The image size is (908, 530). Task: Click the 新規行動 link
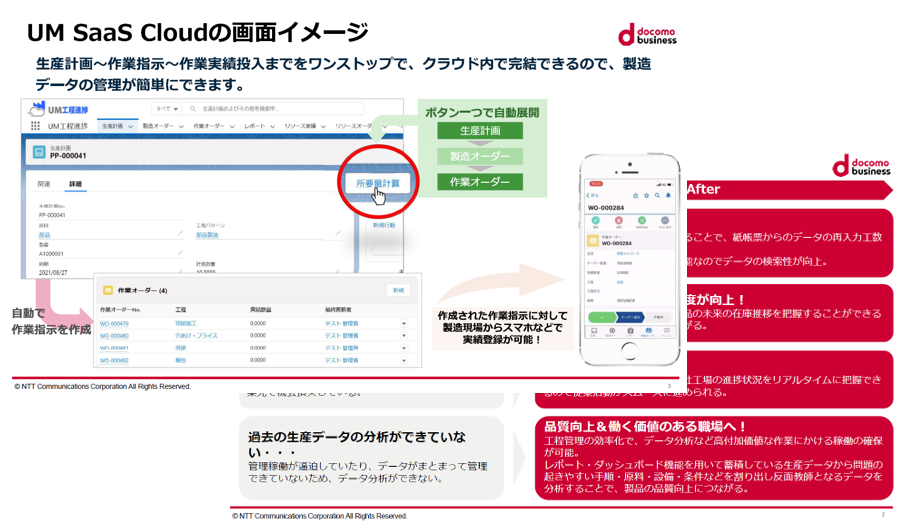(384, 225)
